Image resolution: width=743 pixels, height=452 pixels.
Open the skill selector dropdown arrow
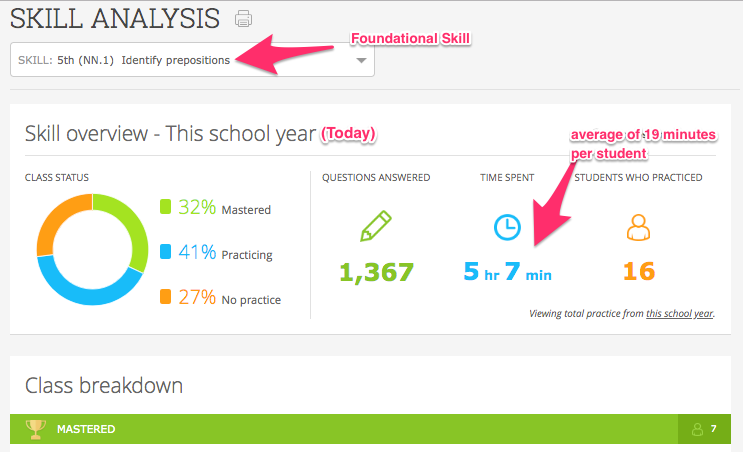click(x=361, y=60)
